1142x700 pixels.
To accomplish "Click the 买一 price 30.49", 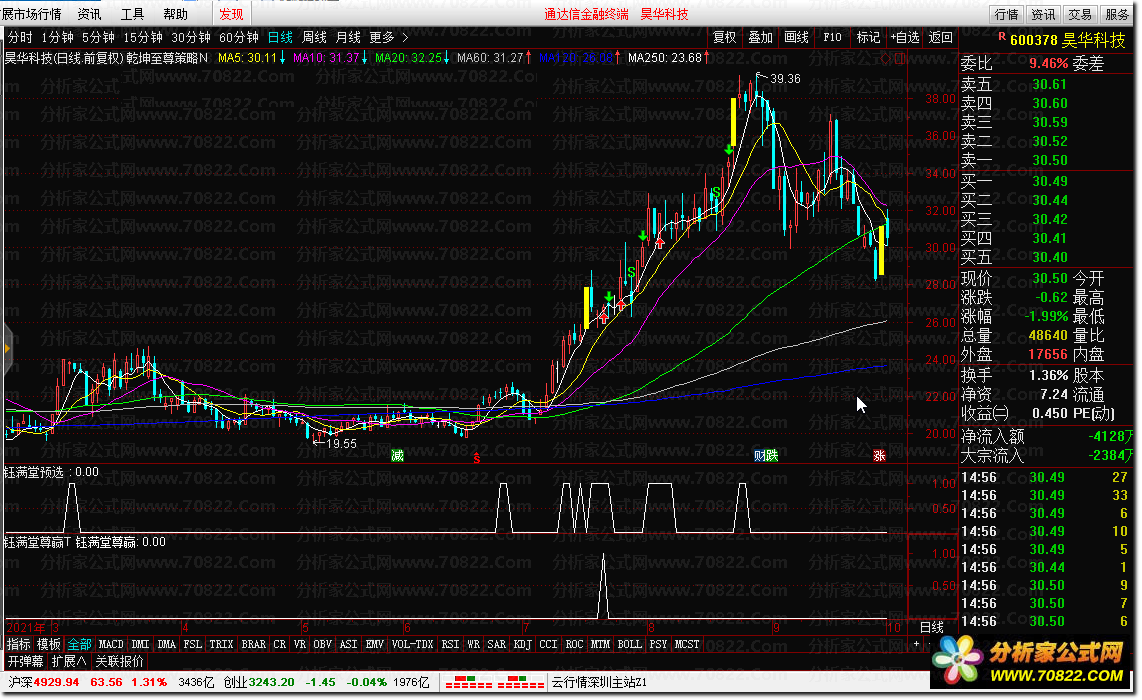I will click(1050, 181).
